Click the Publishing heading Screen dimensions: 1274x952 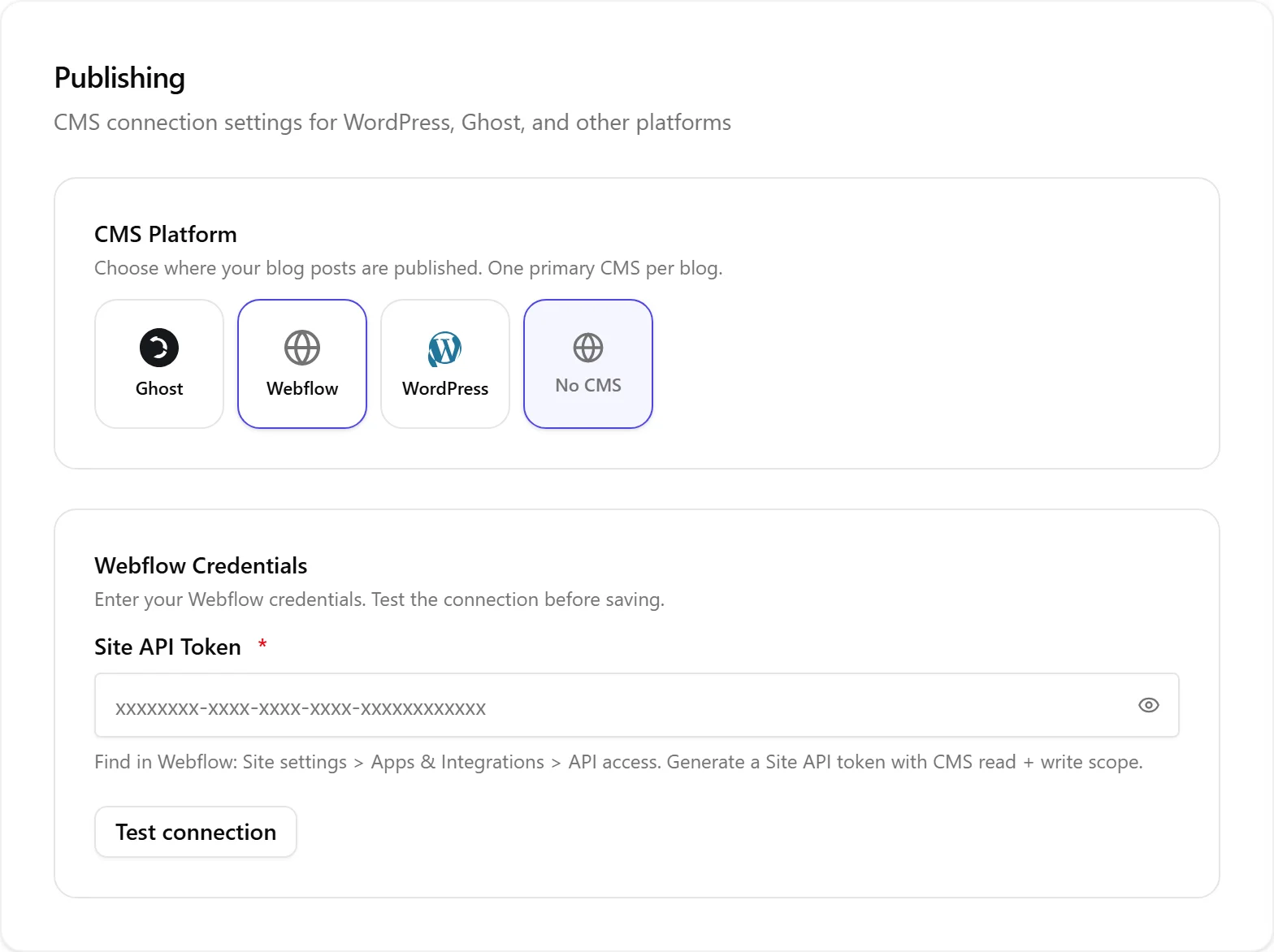click(119, 78)
